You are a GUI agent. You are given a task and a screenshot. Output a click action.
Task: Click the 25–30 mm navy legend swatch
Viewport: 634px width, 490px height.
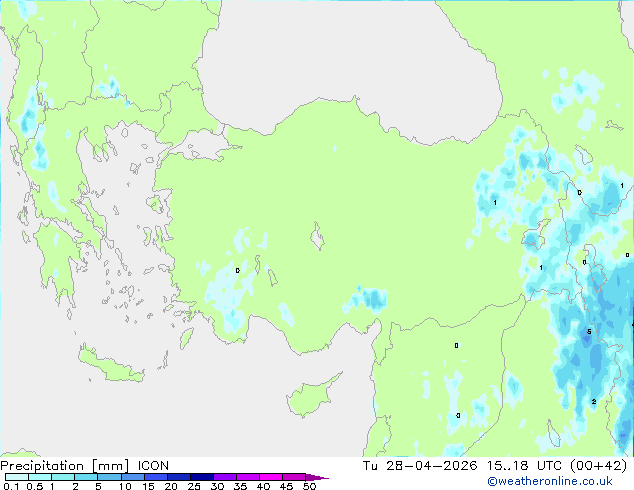(201, 477)
